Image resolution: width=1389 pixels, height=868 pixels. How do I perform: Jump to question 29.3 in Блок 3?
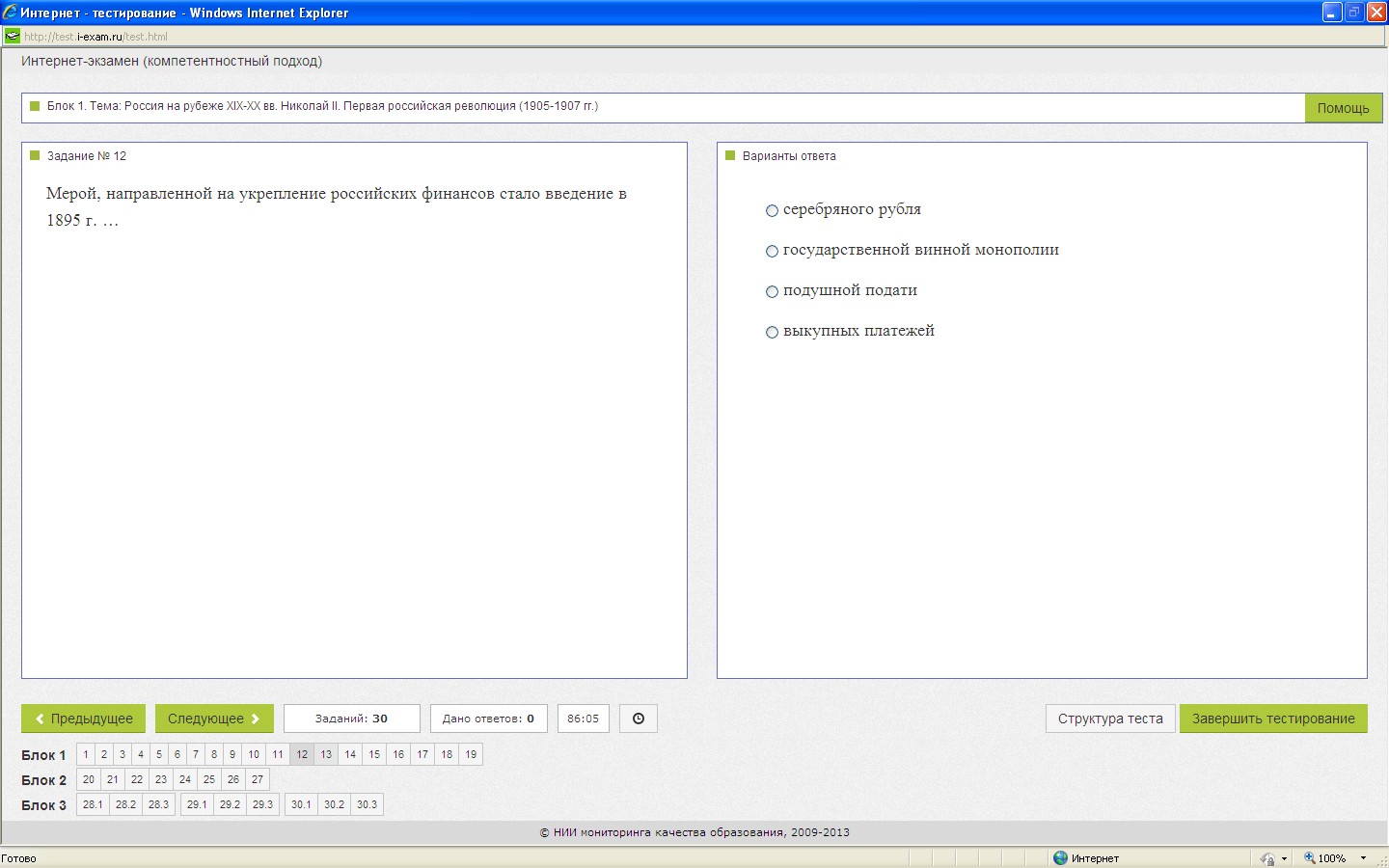[262, 804]
